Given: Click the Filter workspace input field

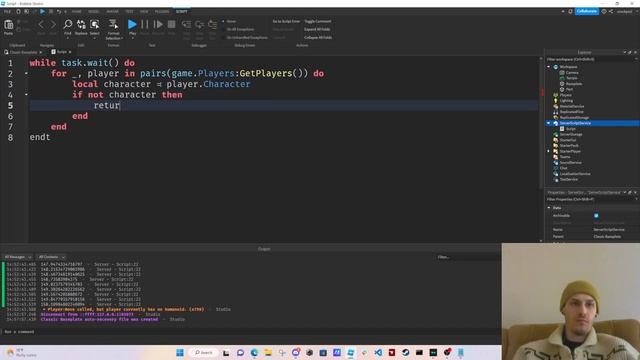Looking at the screenshot, I should (x=591, y=60).
